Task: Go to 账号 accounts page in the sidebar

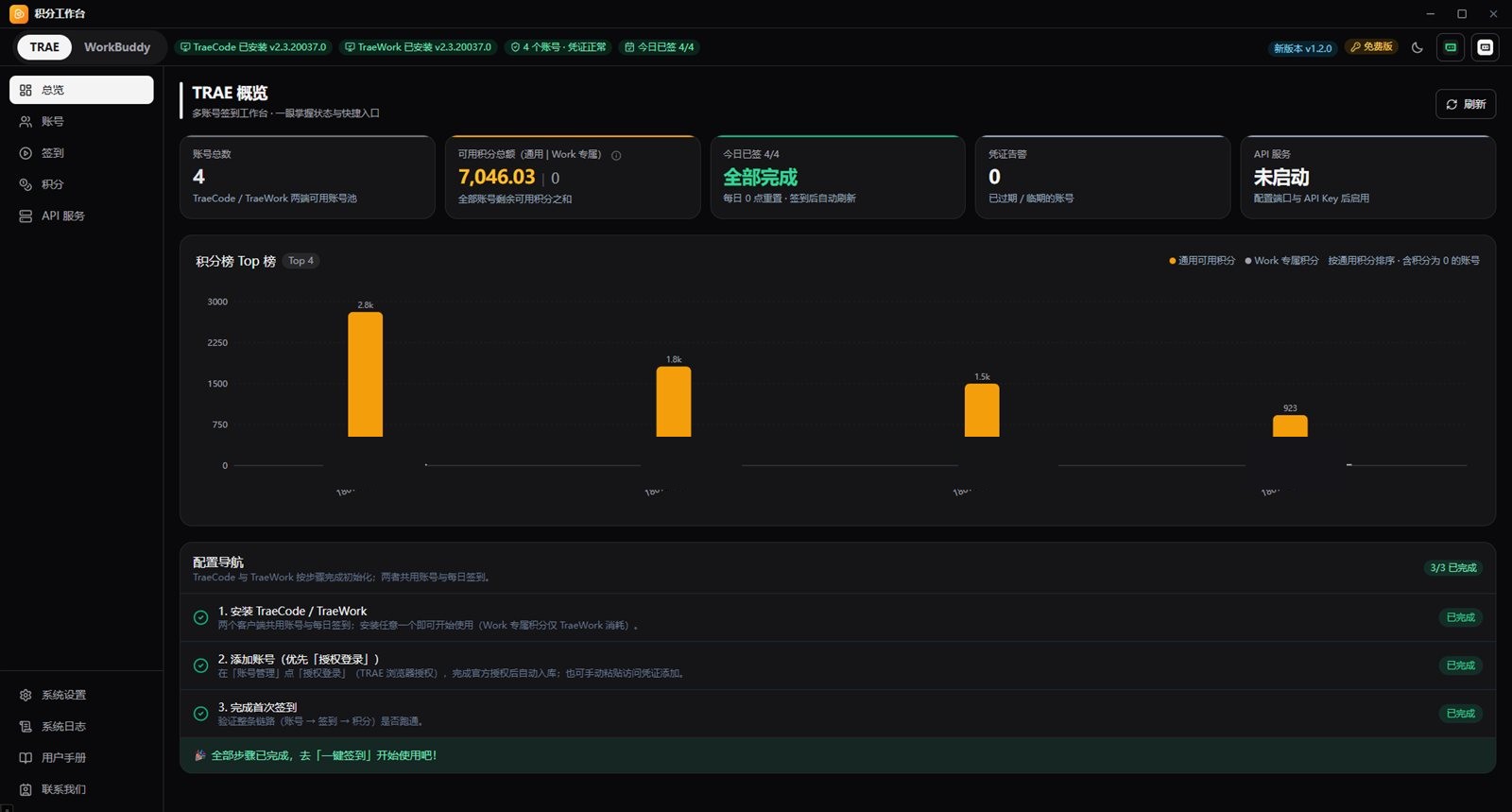Action: (x=81, y=121)
